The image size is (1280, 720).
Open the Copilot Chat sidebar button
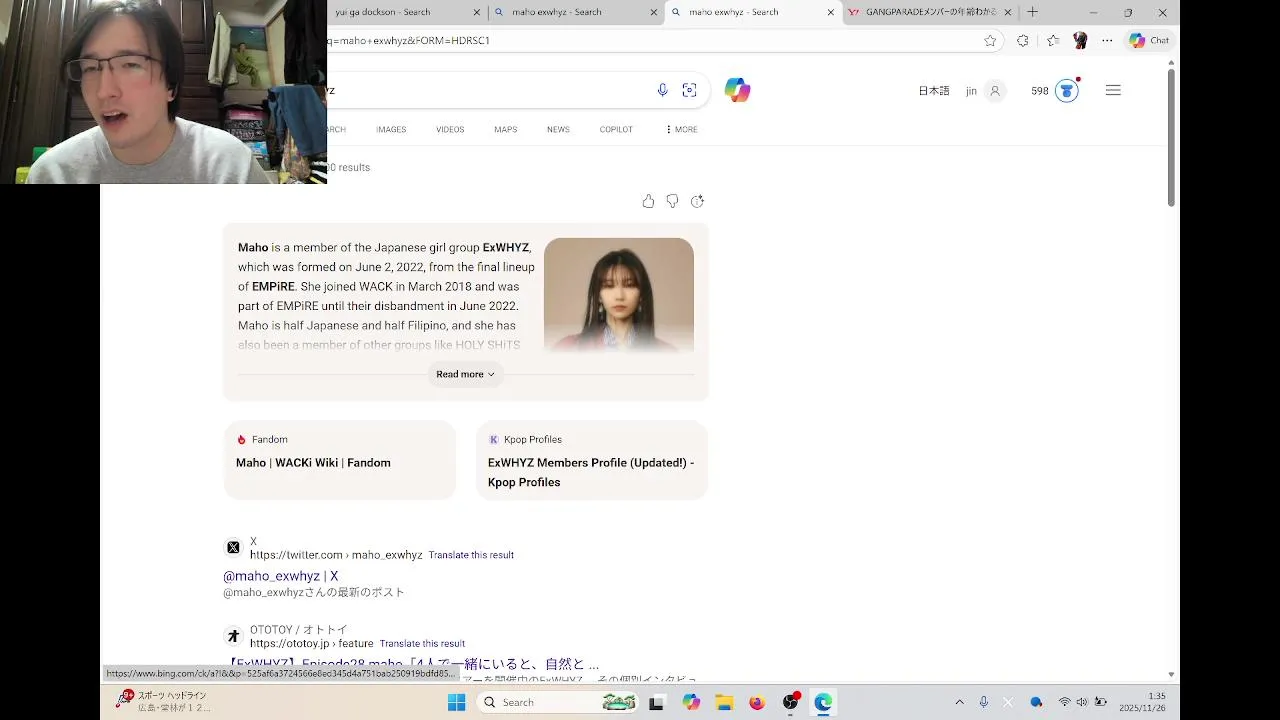pos(1149,40)
